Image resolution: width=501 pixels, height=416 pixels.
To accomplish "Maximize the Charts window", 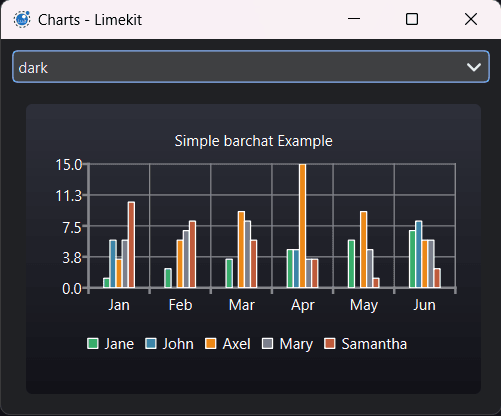I will point(412,19).
